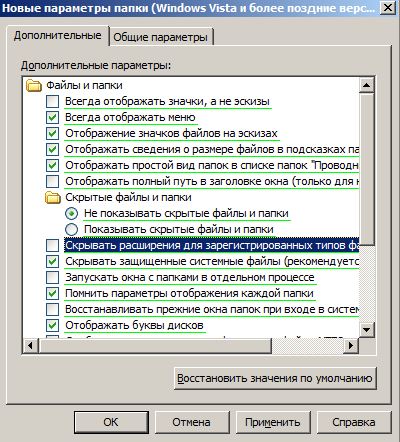Viewport: 400px width, 442px height.
Task: Click the horizontal scrollbar thumb
Action: [155, 345]
